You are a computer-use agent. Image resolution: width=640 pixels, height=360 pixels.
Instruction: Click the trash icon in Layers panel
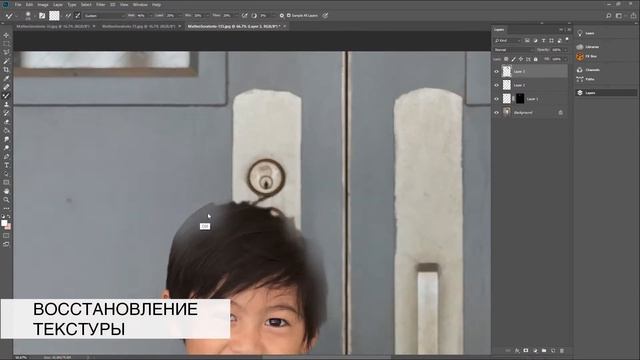(562, 351)
